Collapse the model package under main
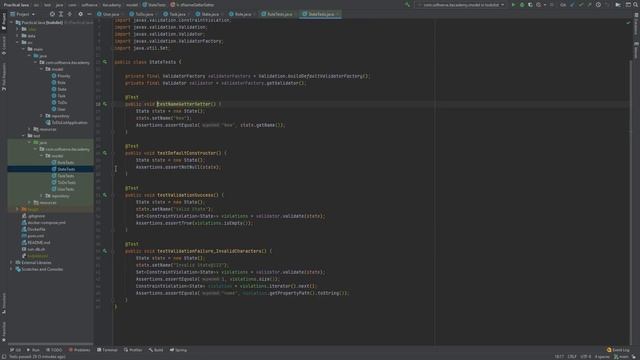 click(x=41, y=69)
